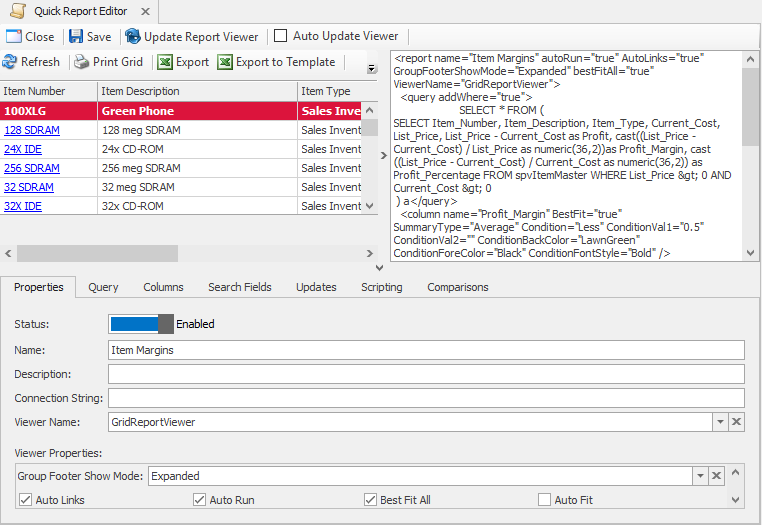Click the Update Report Viewer icon
This screenshot has height=525, width=762.
click(133, 37)
